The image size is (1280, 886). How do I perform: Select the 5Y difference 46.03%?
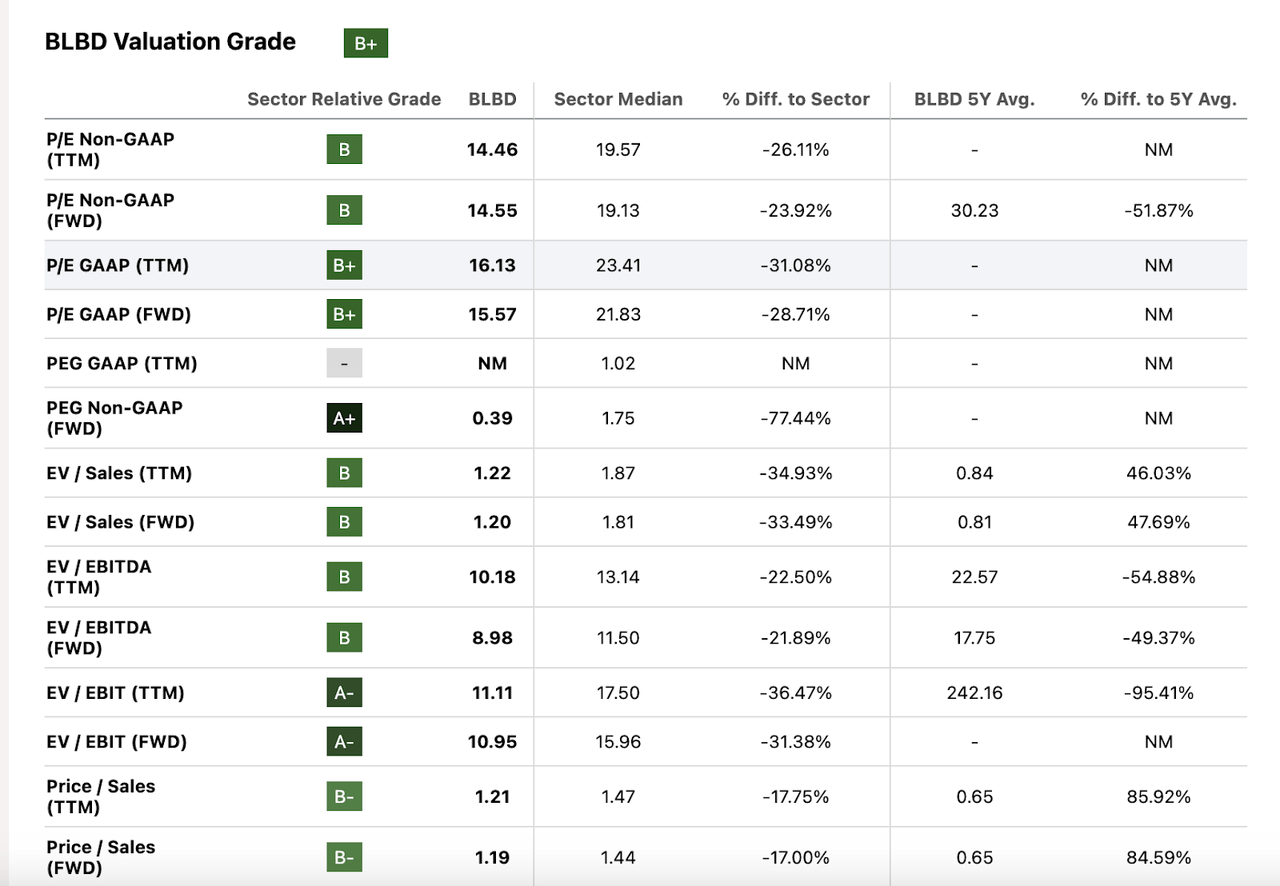(1159, 473)
